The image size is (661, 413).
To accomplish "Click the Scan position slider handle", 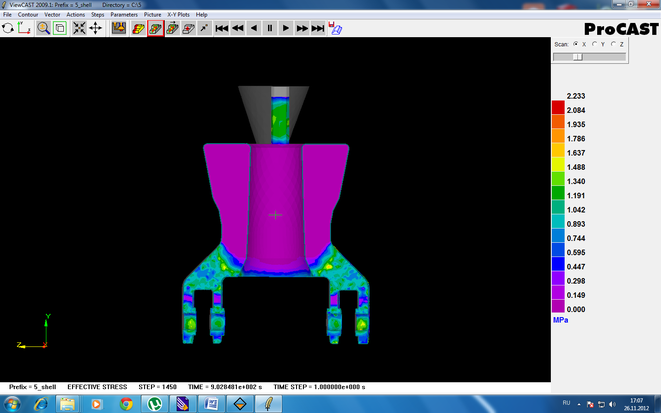I will coord(577,57).
